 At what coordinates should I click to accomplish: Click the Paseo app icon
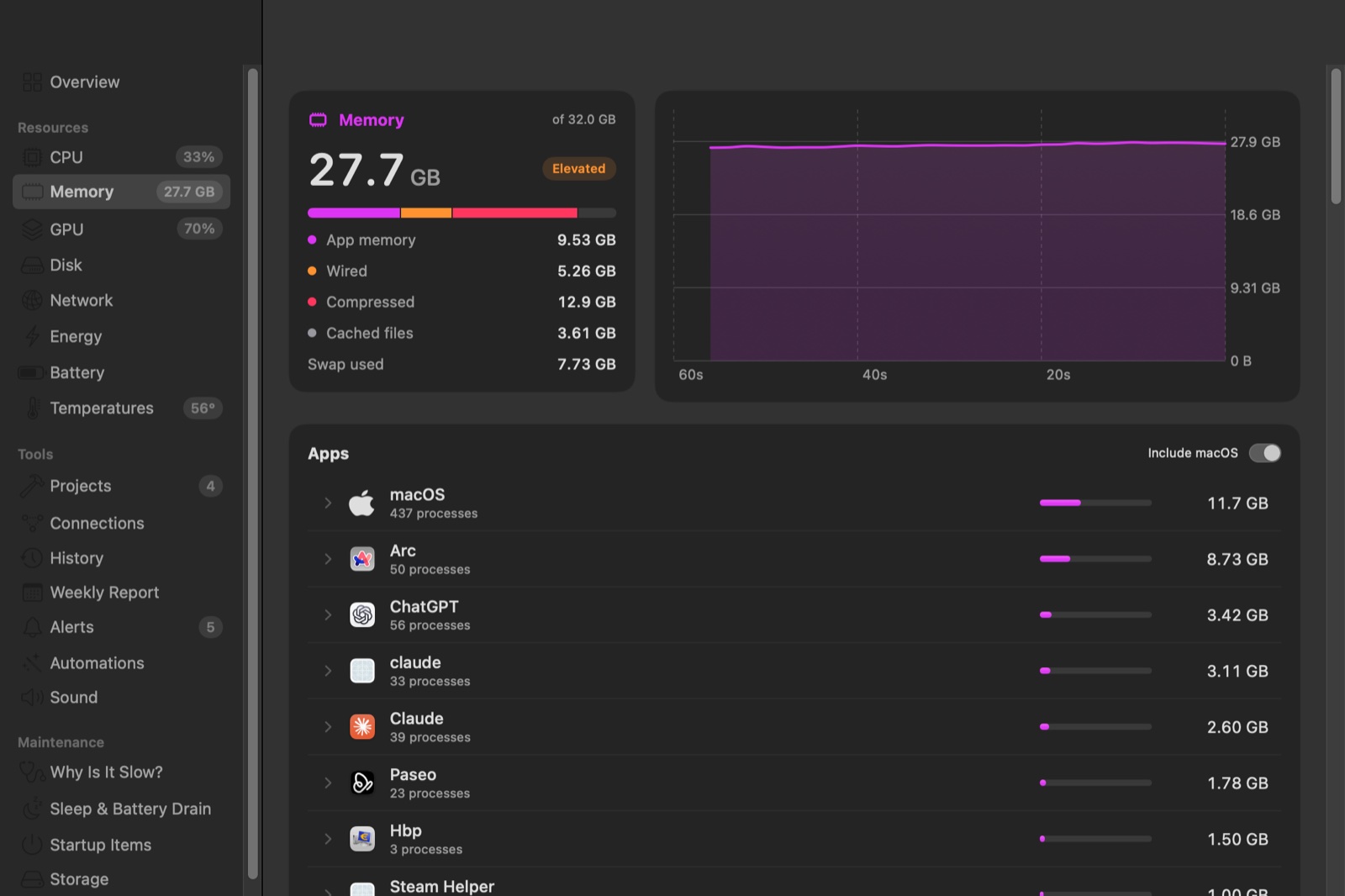pos(362,783)
